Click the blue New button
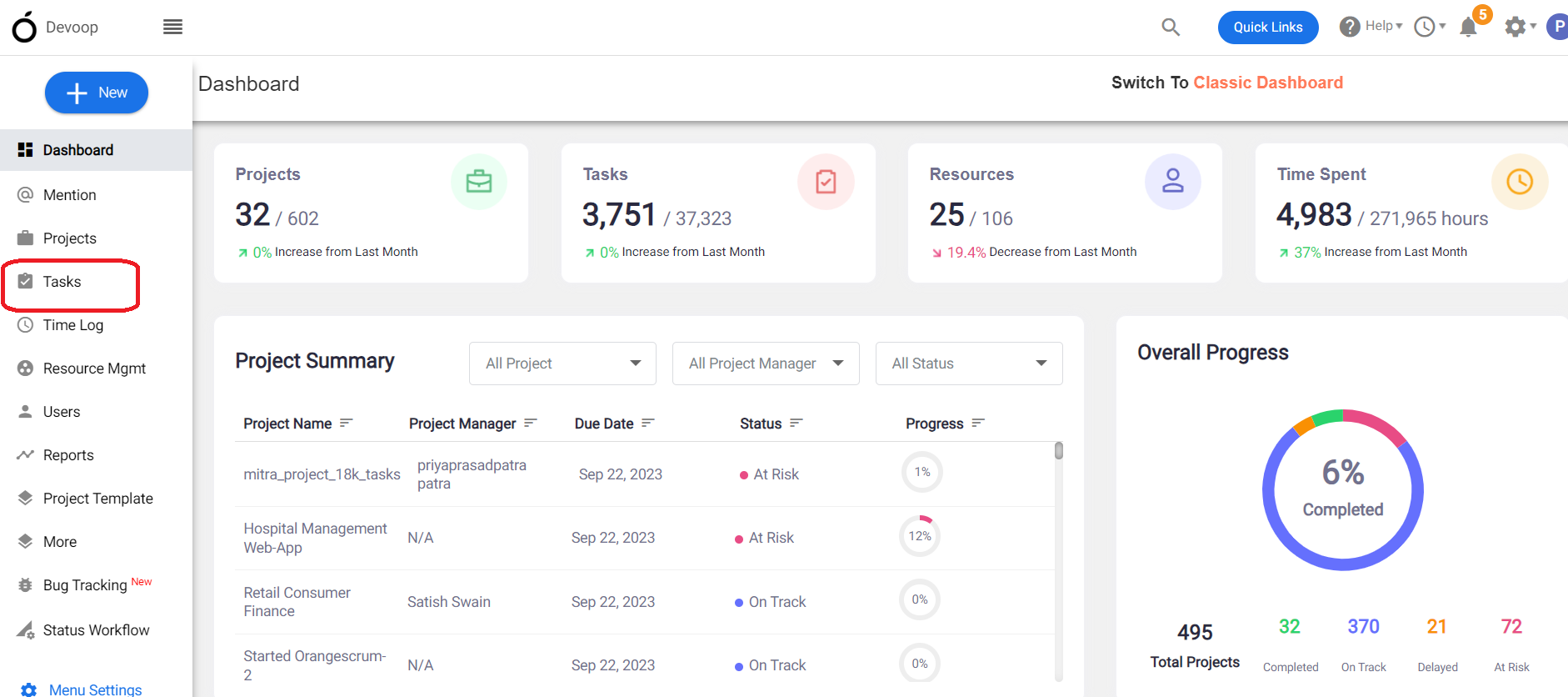This screenshot has height=697, width=1568. point(97,93)
